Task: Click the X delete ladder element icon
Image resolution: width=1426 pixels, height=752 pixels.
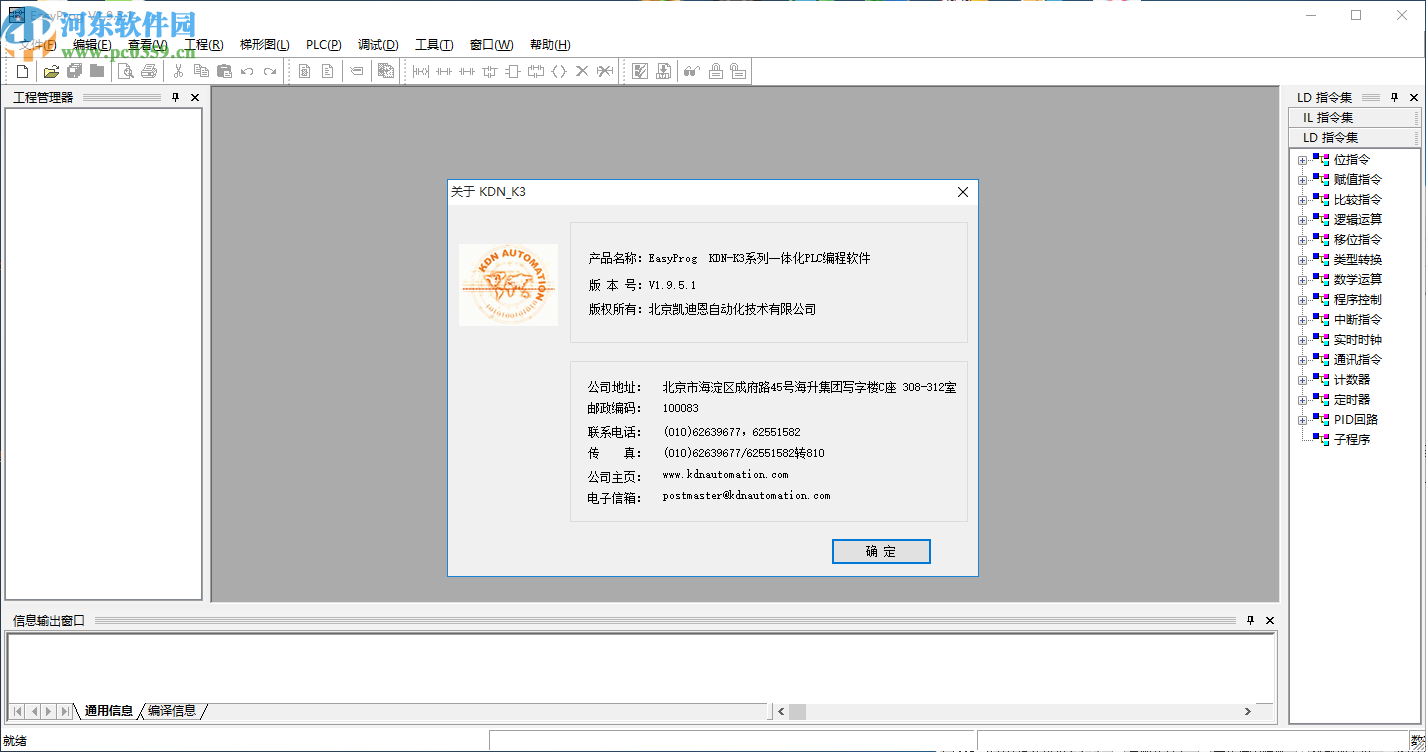Action: (x=582, y=71)
